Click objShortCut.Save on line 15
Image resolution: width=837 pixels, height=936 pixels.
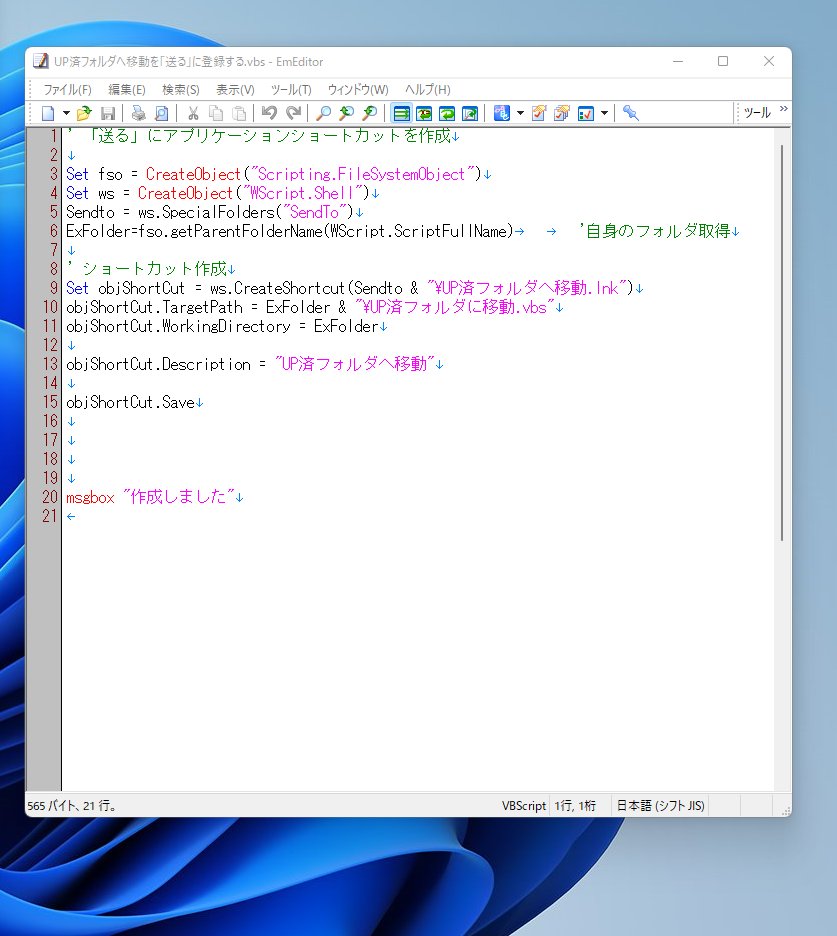(x=131, y=402)
